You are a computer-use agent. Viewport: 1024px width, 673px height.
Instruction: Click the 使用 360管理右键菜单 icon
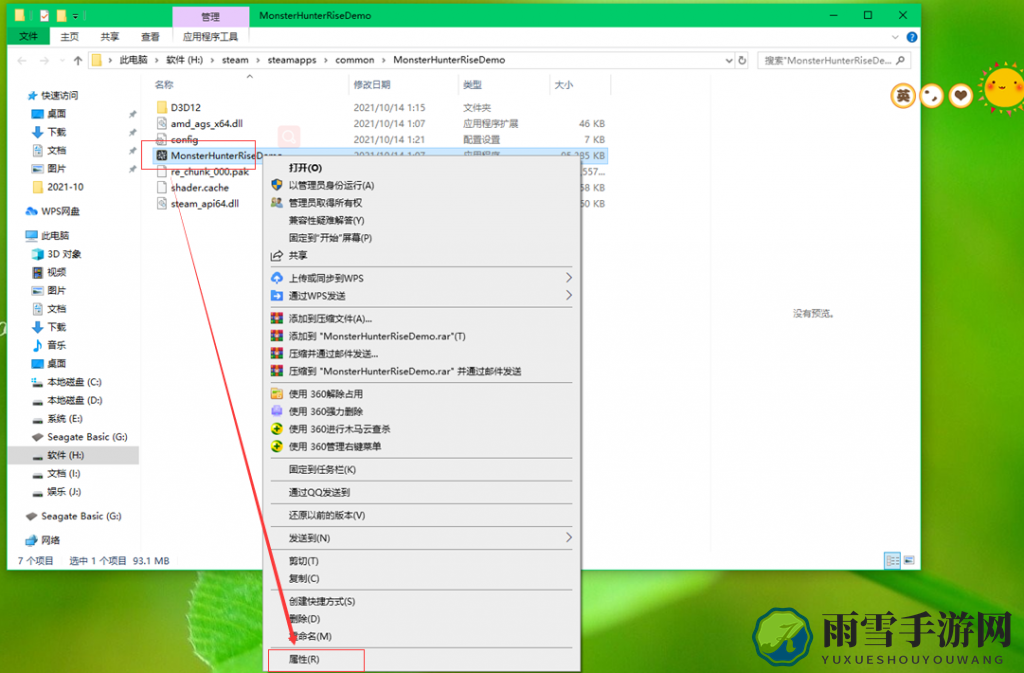point(277,446)
